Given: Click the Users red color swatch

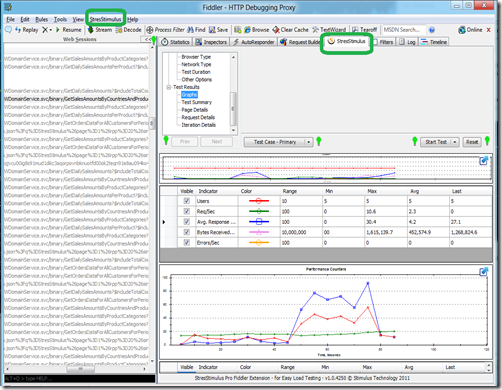Looking at the screenshot, I should [x=259, y=201].
